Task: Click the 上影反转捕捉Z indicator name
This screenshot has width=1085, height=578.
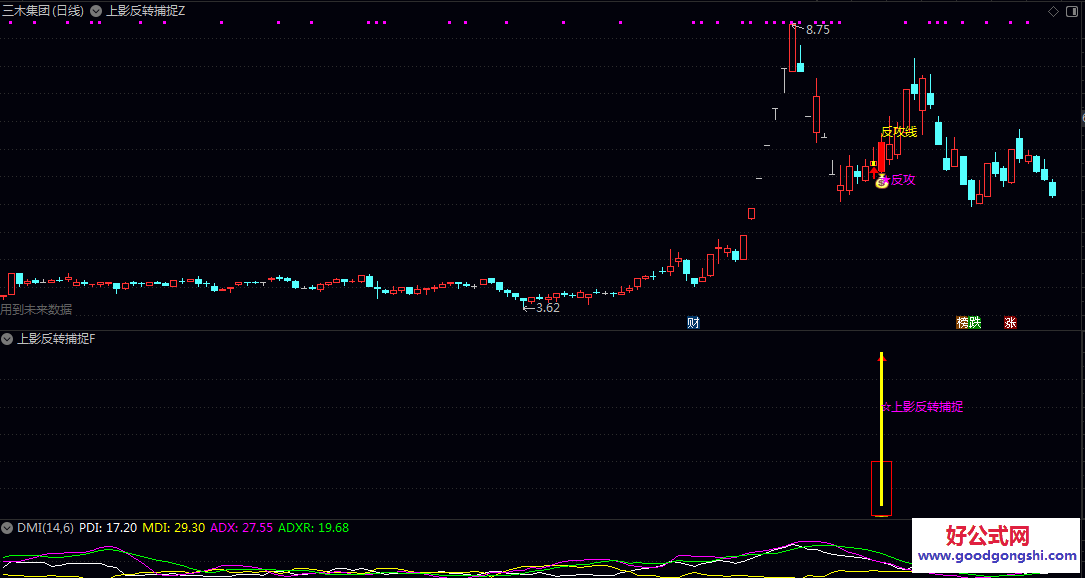Action: tap(146, 11)
